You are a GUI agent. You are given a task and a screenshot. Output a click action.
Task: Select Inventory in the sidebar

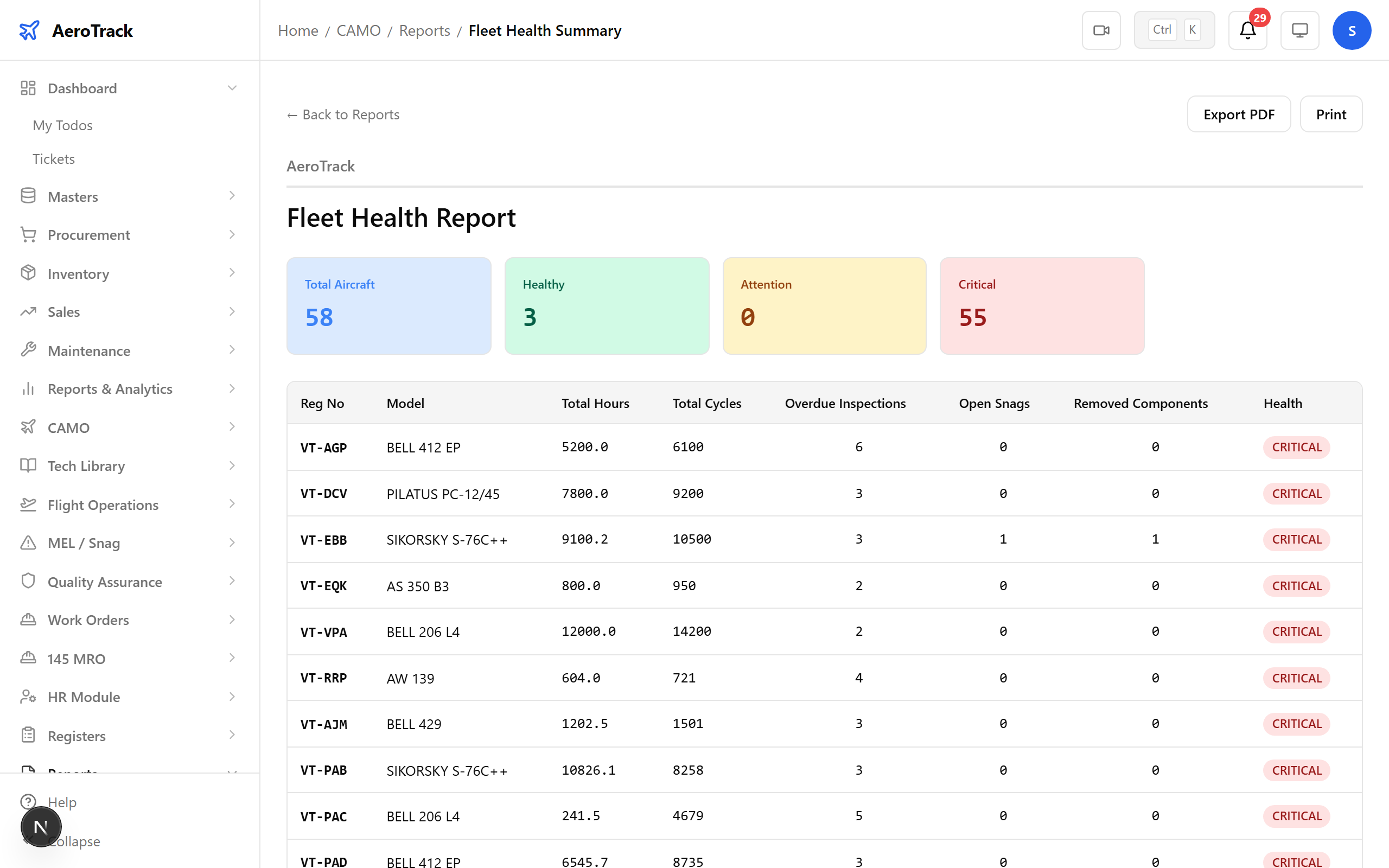[x=78, y=274]
